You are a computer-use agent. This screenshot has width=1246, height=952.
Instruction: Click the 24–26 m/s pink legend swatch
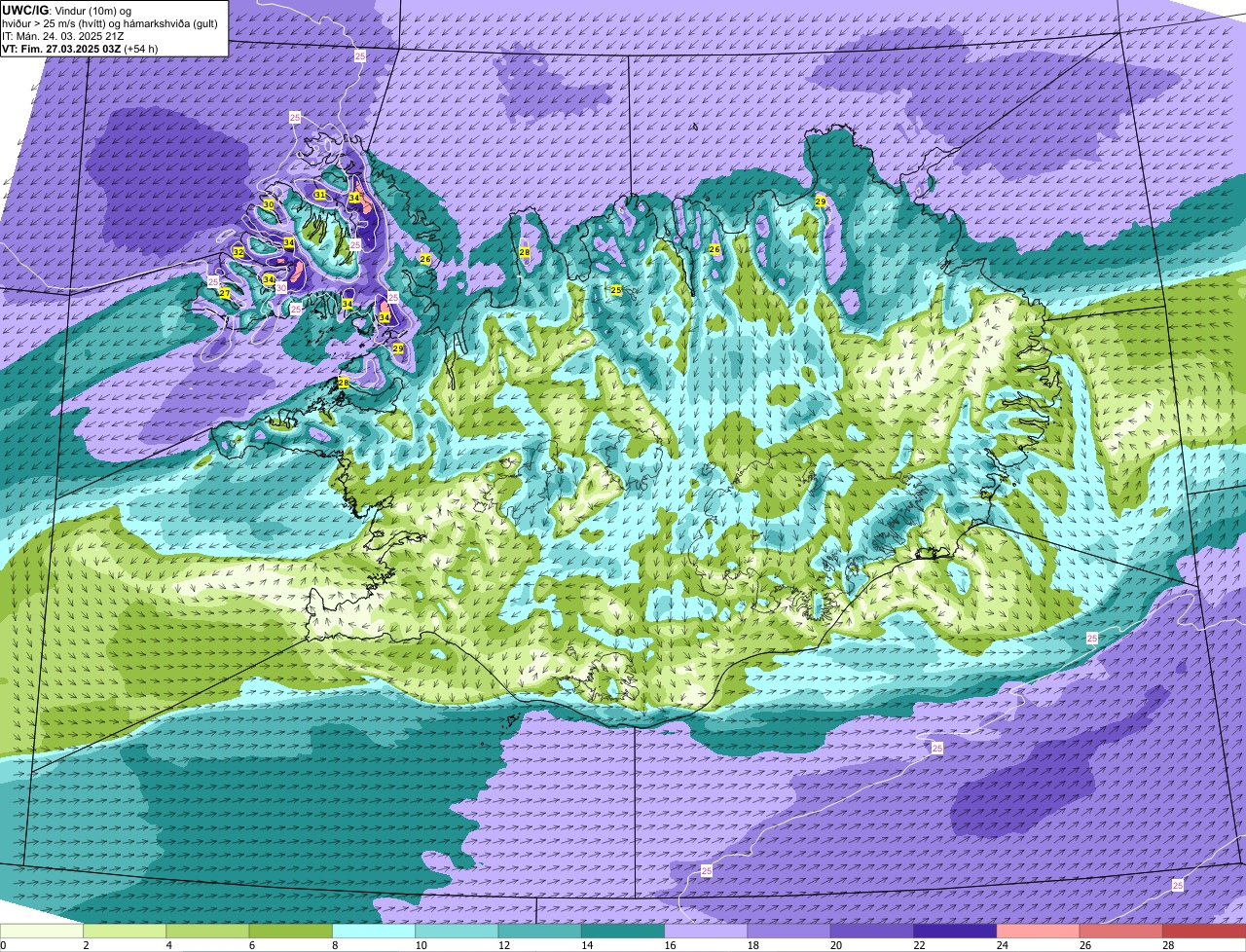(1038, 931)
